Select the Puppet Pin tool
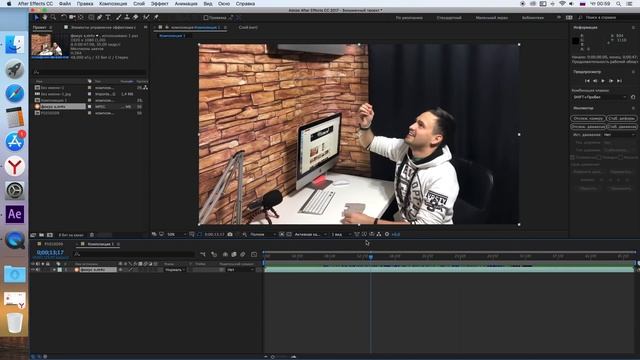Screen dimensions: 640x360 [x=156, y=18]
